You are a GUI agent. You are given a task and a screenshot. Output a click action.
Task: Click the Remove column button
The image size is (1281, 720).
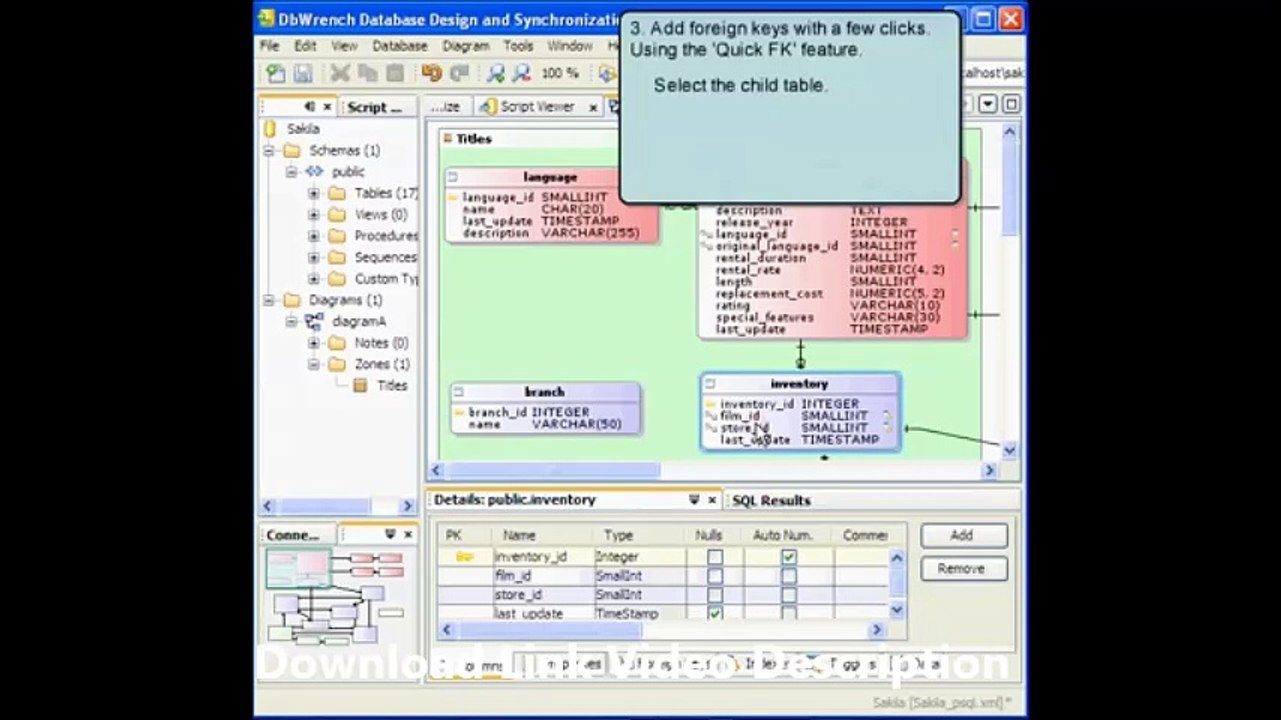962,569
